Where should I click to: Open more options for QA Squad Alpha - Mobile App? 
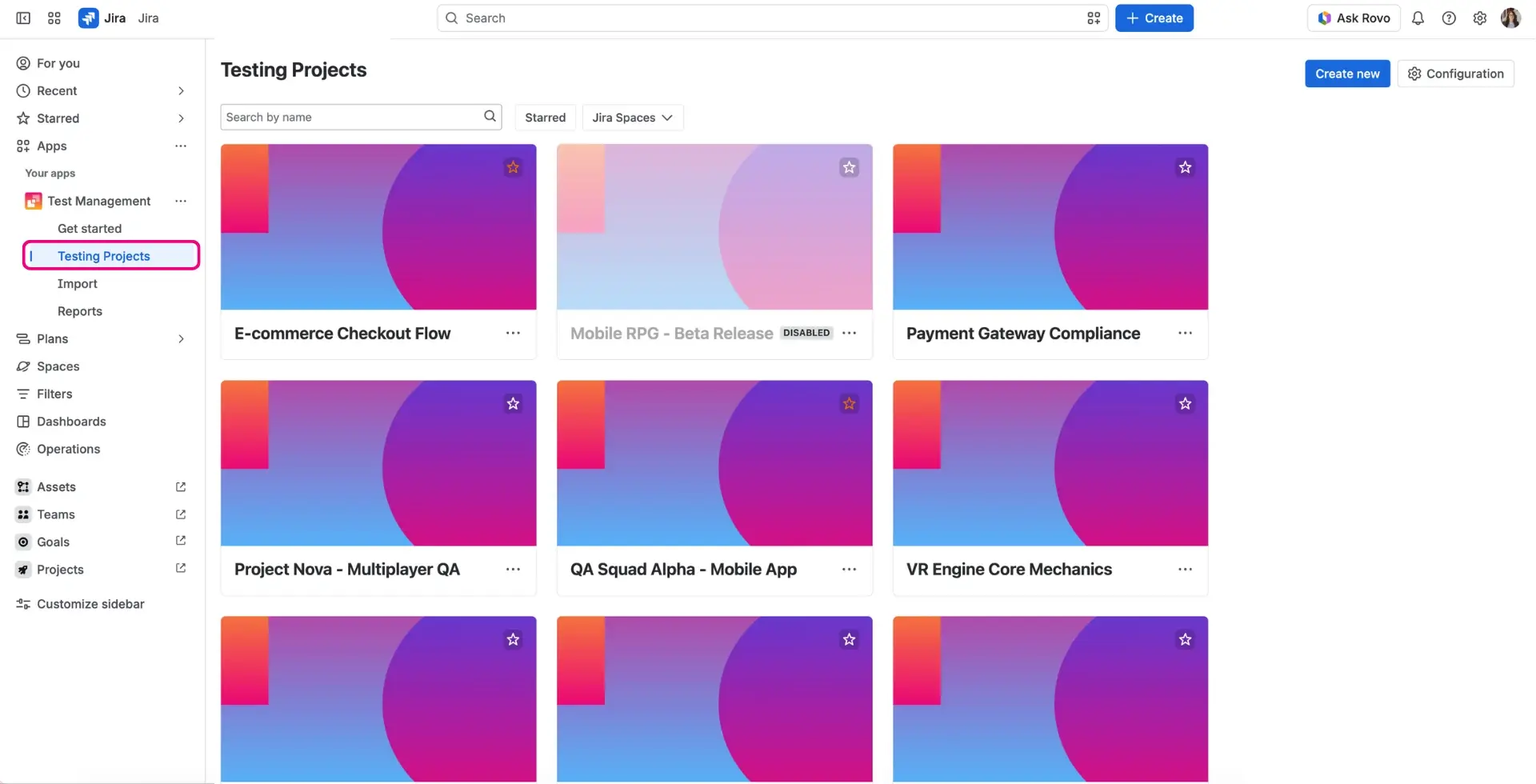coord(849,569)
